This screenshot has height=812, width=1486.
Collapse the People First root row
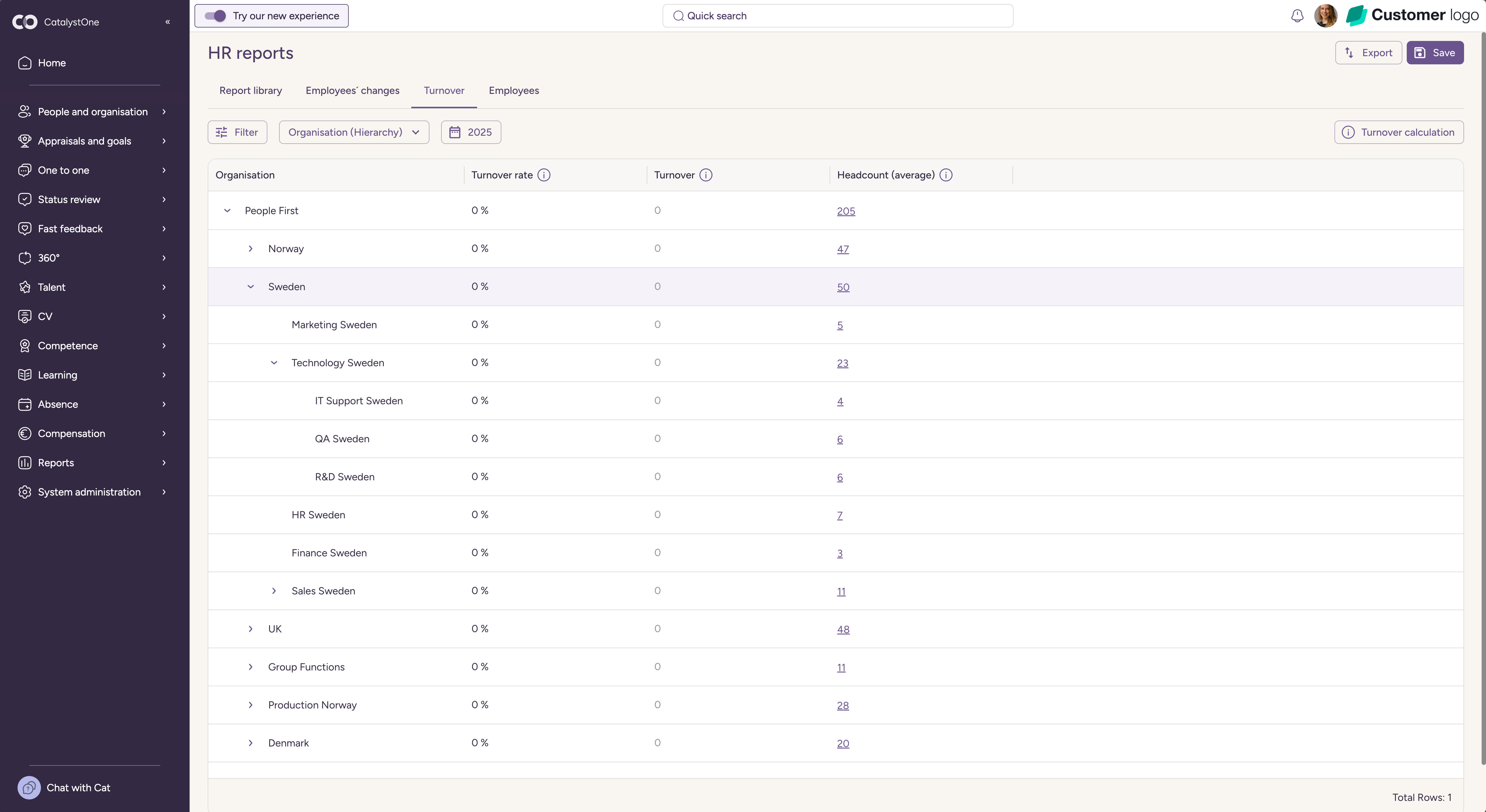click(227, 211)
